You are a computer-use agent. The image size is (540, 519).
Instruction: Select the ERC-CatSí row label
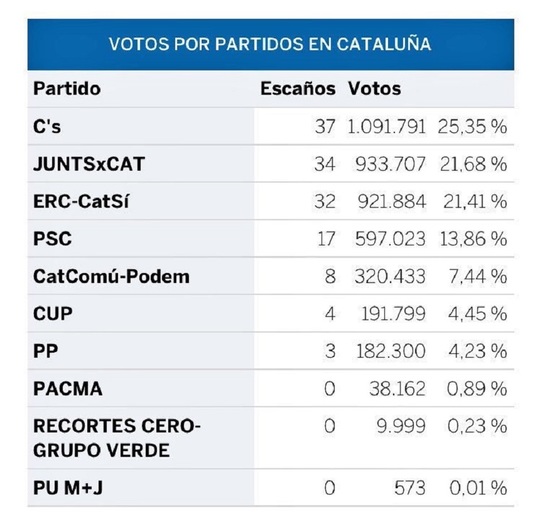click(81, 201)
